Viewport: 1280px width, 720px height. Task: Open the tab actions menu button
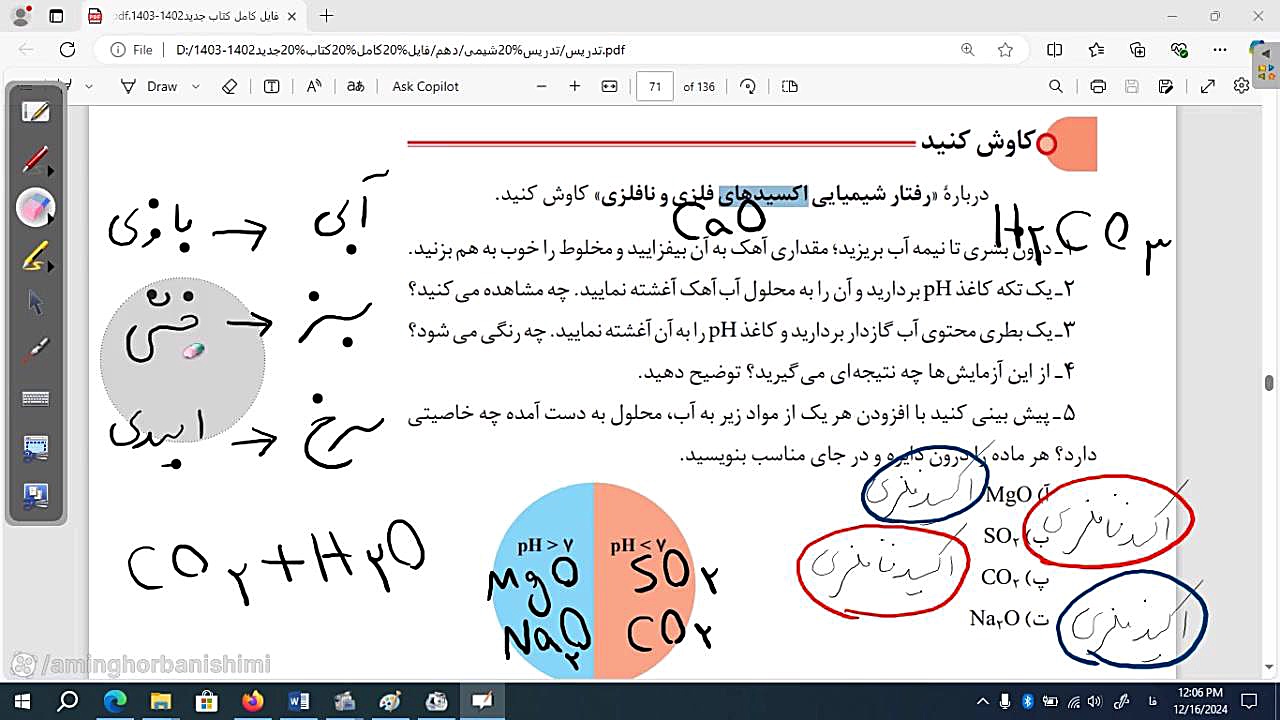coord(56,16)
